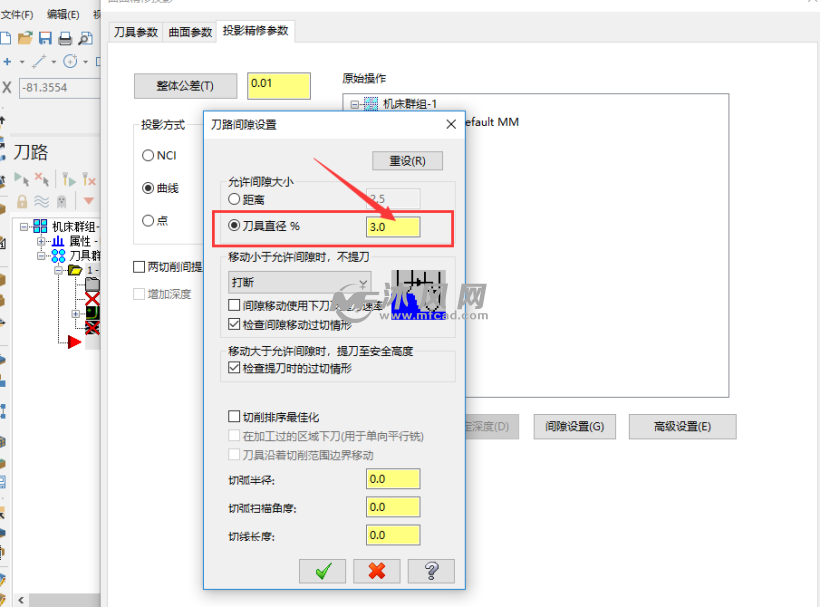Expand the 属性 tree node
Image resolution: width=820 pixels, height=607 pixels.
click(41, 241)
